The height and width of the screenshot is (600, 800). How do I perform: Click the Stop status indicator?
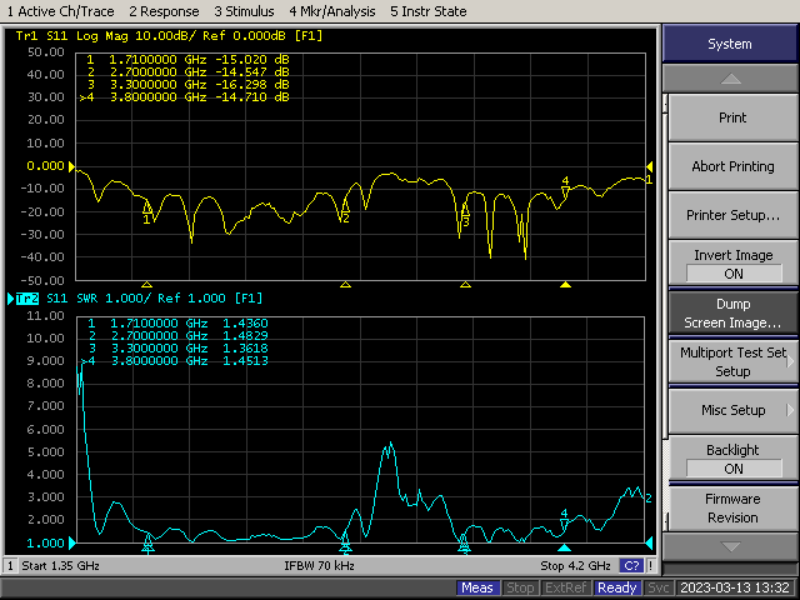pyautogui.click(x=520, y=588)
